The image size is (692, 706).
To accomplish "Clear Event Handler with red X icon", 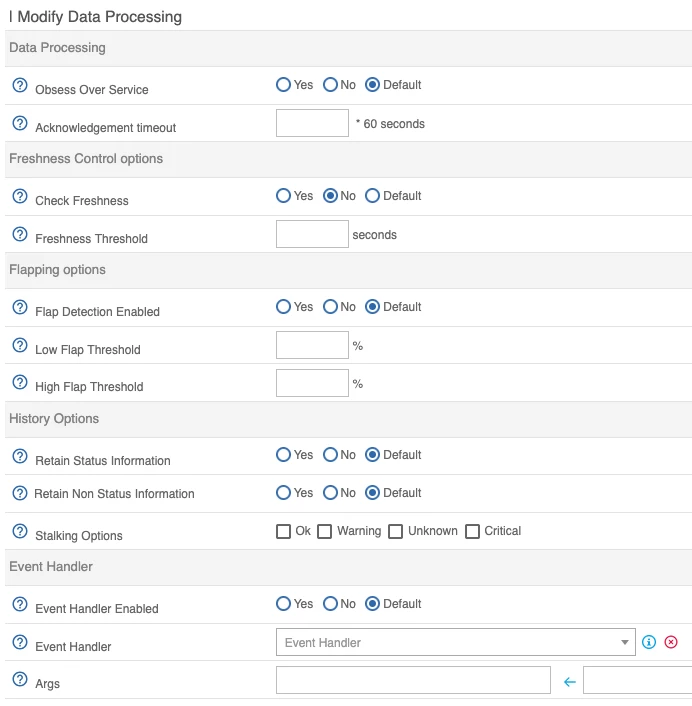I will click(671, 642).
